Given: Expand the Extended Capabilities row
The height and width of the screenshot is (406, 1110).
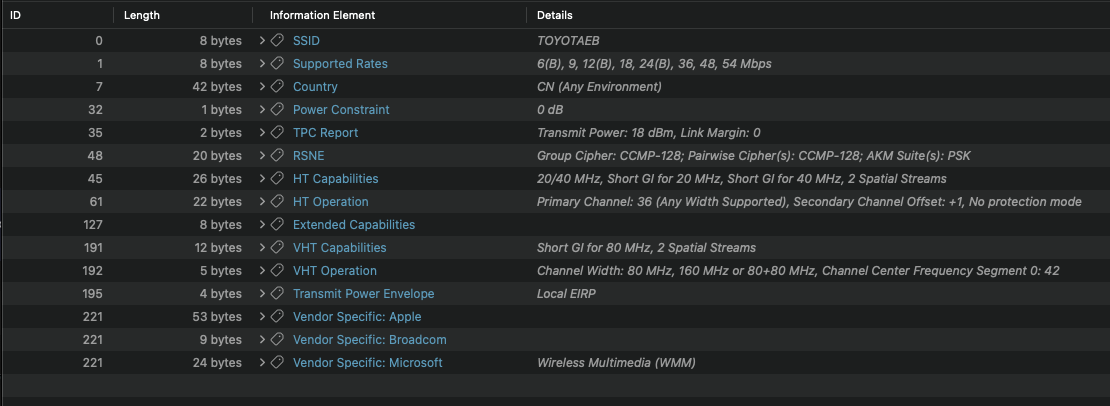Looking at the screenshot, I should pyautogui.click(x=262, y=225).
